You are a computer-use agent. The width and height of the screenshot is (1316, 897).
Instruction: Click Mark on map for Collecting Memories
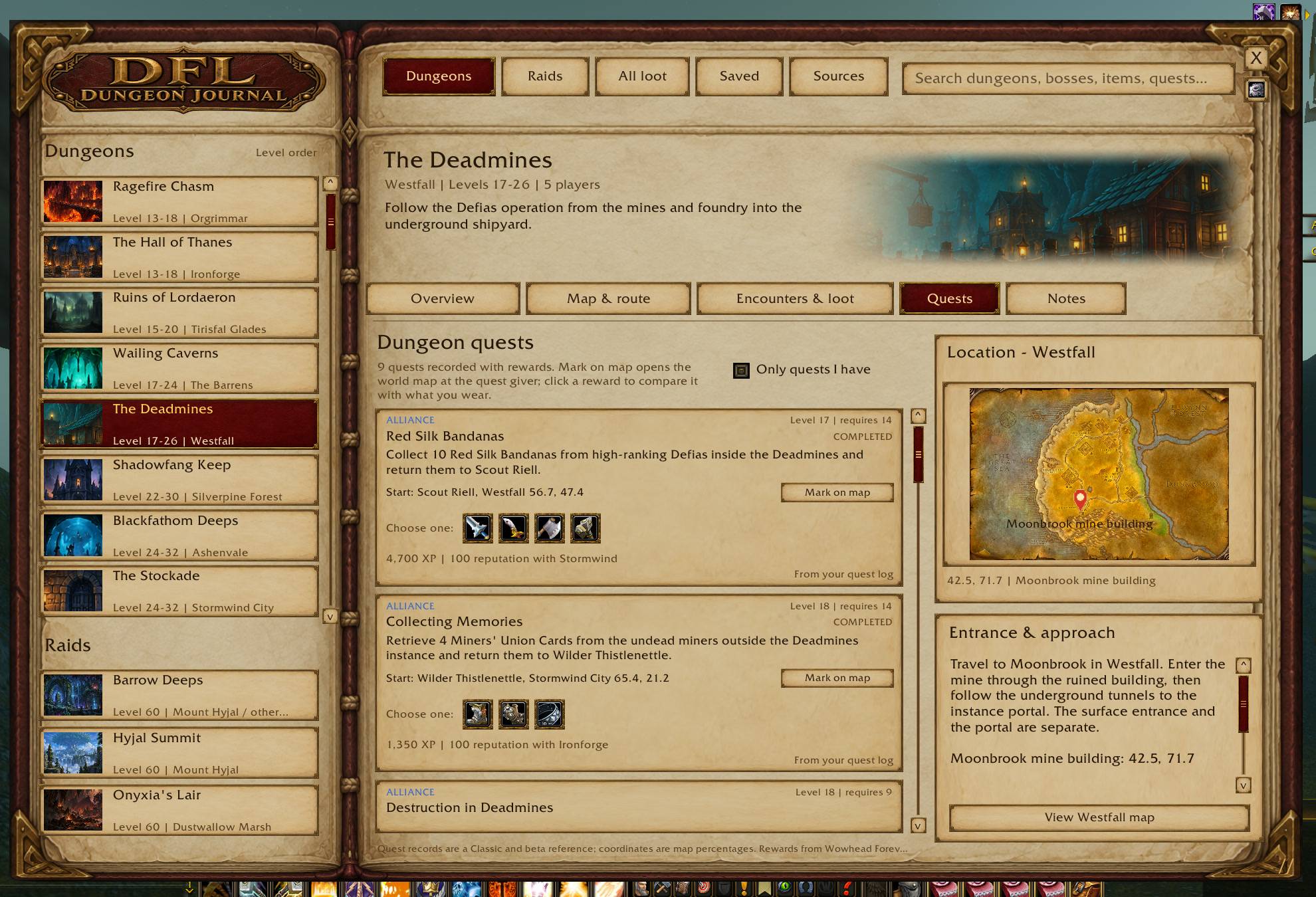[837, 678]
